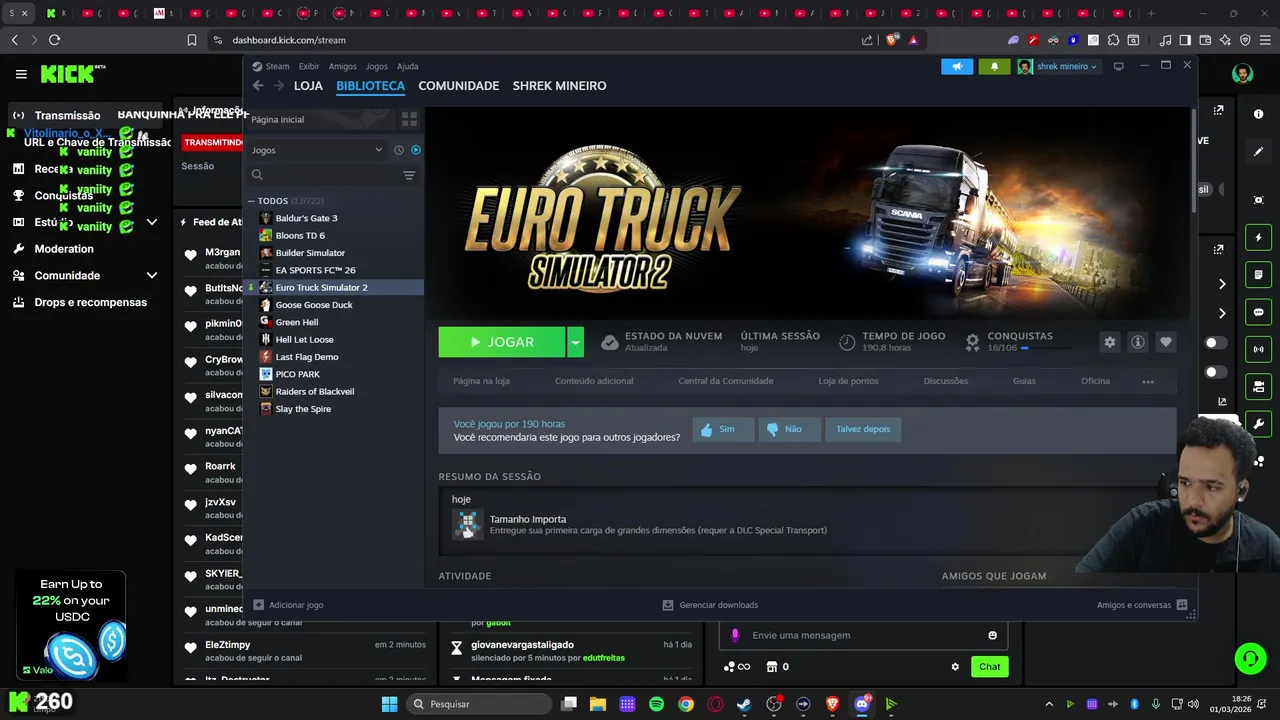The image size is (1280, 720).
Task: Expand the Estúdio section chevron in Kick sidebar
Action: click(x=152, y=222)
